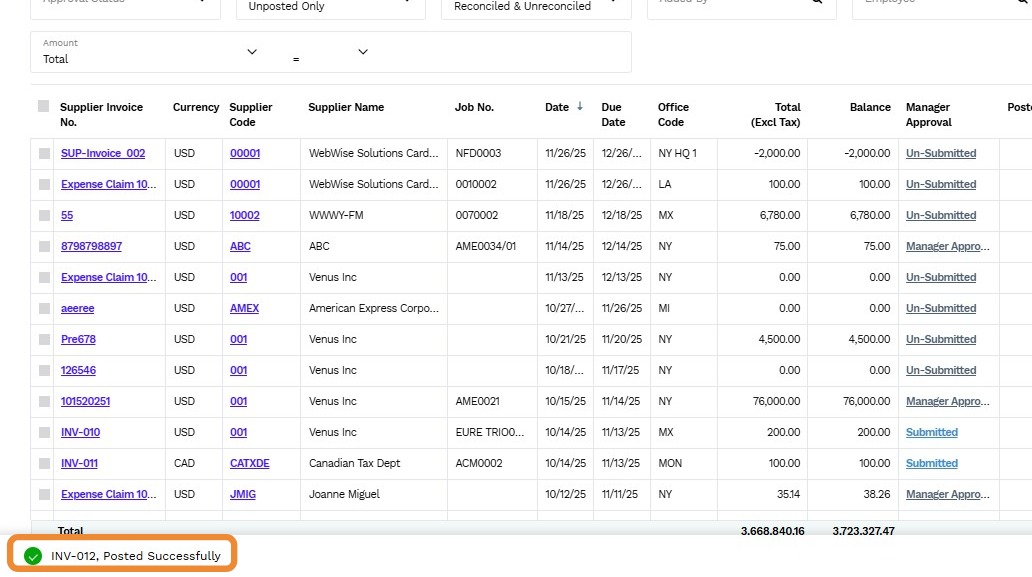This screenshot has width=1032, height=577.
Task: Click the Job No. column header
Action: [474, 107]
